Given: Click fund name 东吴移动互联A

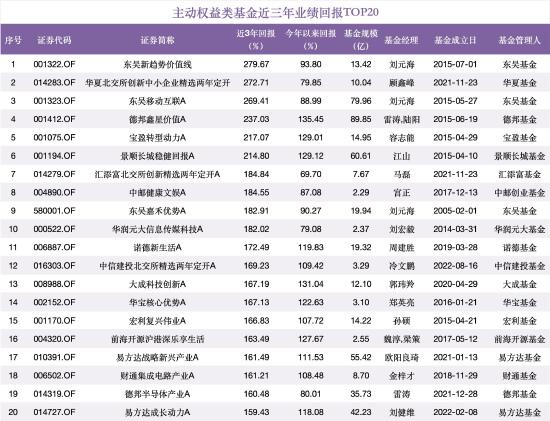Looking at the screenshot, I should [x=157, y=101].
